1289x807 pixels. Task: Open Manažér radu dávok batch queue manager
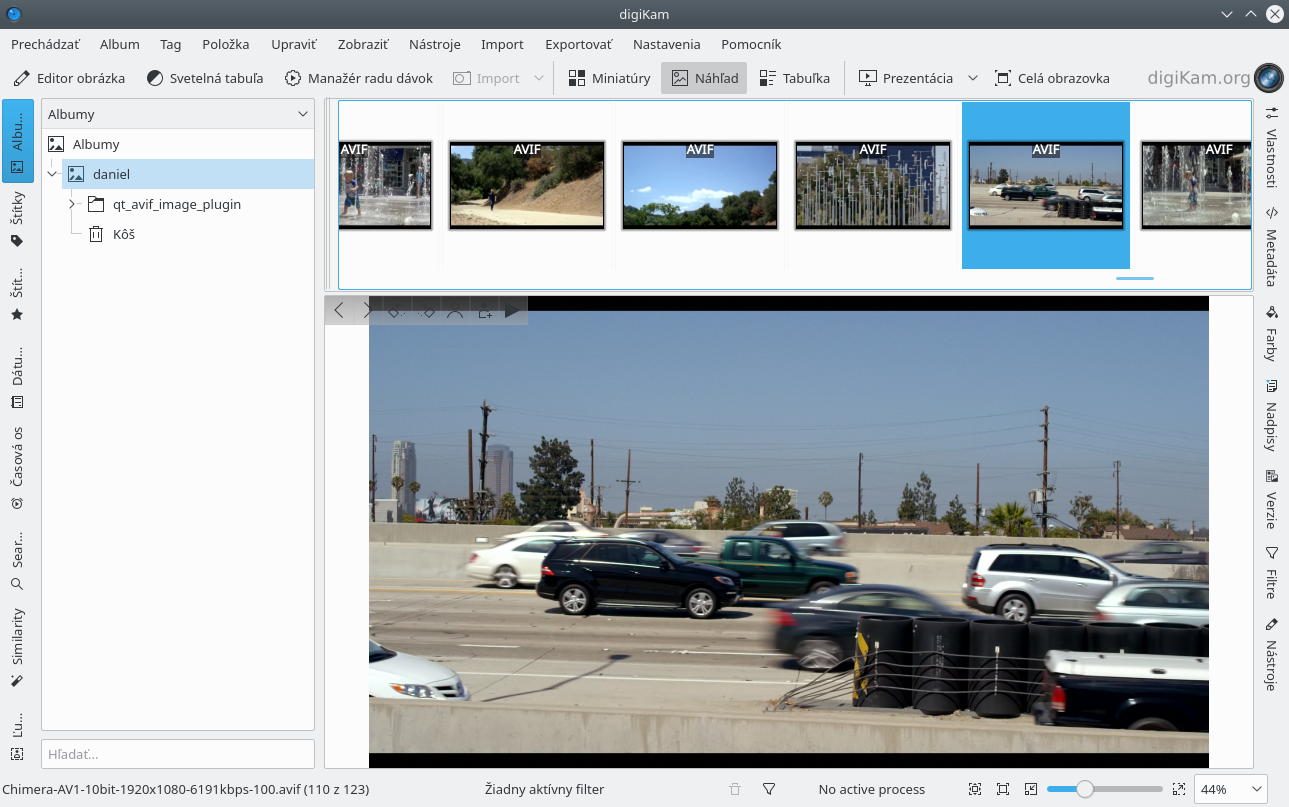[358, 78]
